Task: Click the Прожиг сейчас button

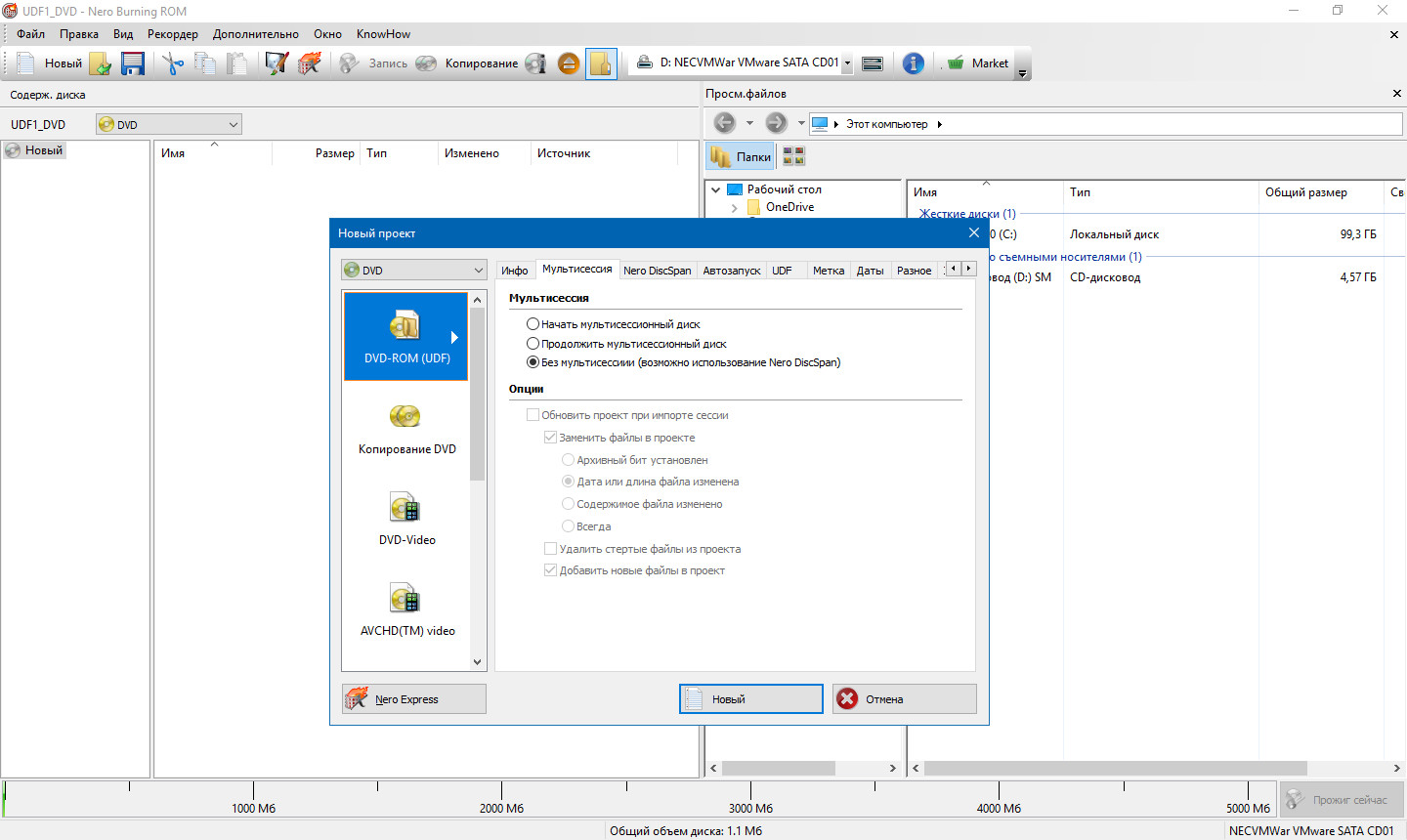Action: point(1341,799)
